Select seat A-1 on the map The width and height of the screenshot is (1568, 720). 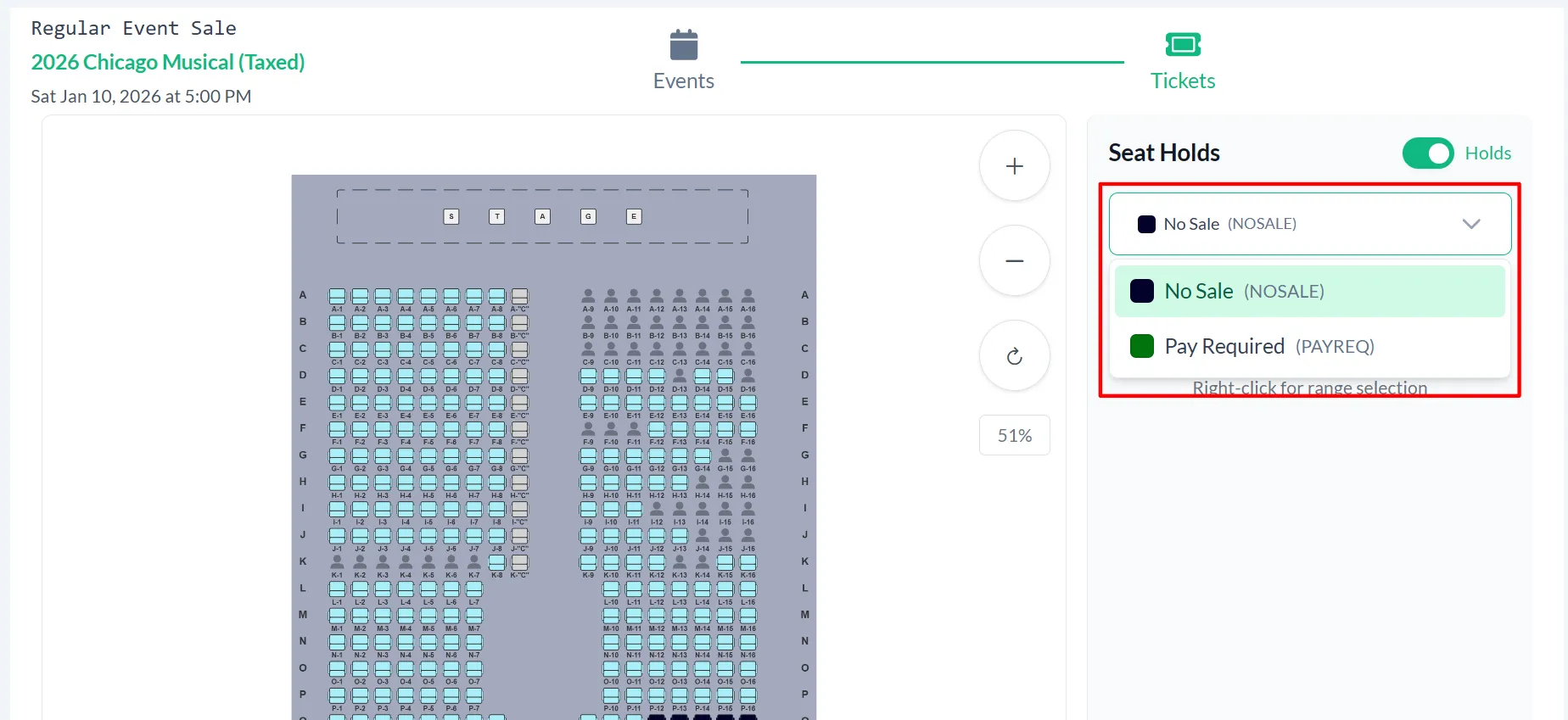click(x=337, y=296)
